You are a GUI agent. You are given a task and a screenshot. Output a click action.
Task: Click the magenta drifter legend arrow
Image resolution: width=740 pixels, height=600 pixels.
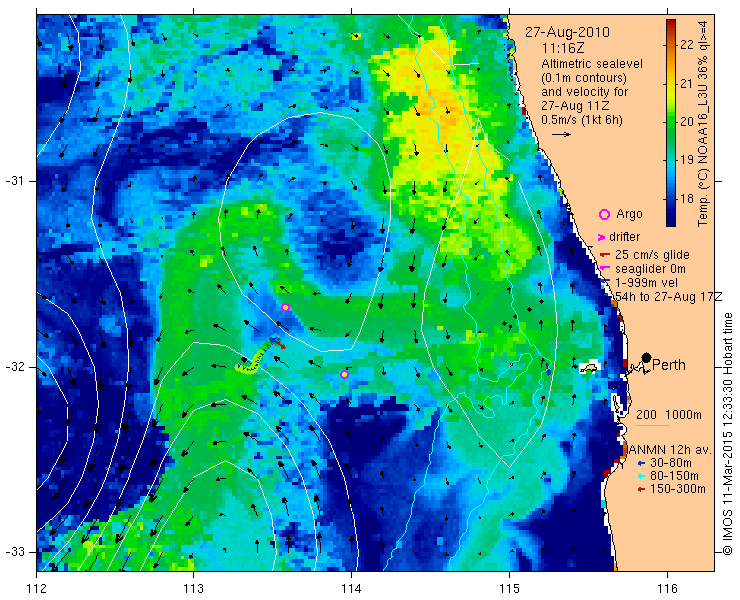click(601, 237)
